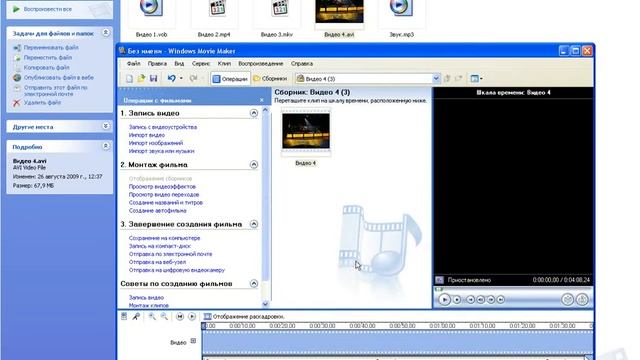Click the Запись на компакт-диск link
This screenshot has width=640, height=360.
[x=160, y=246]
